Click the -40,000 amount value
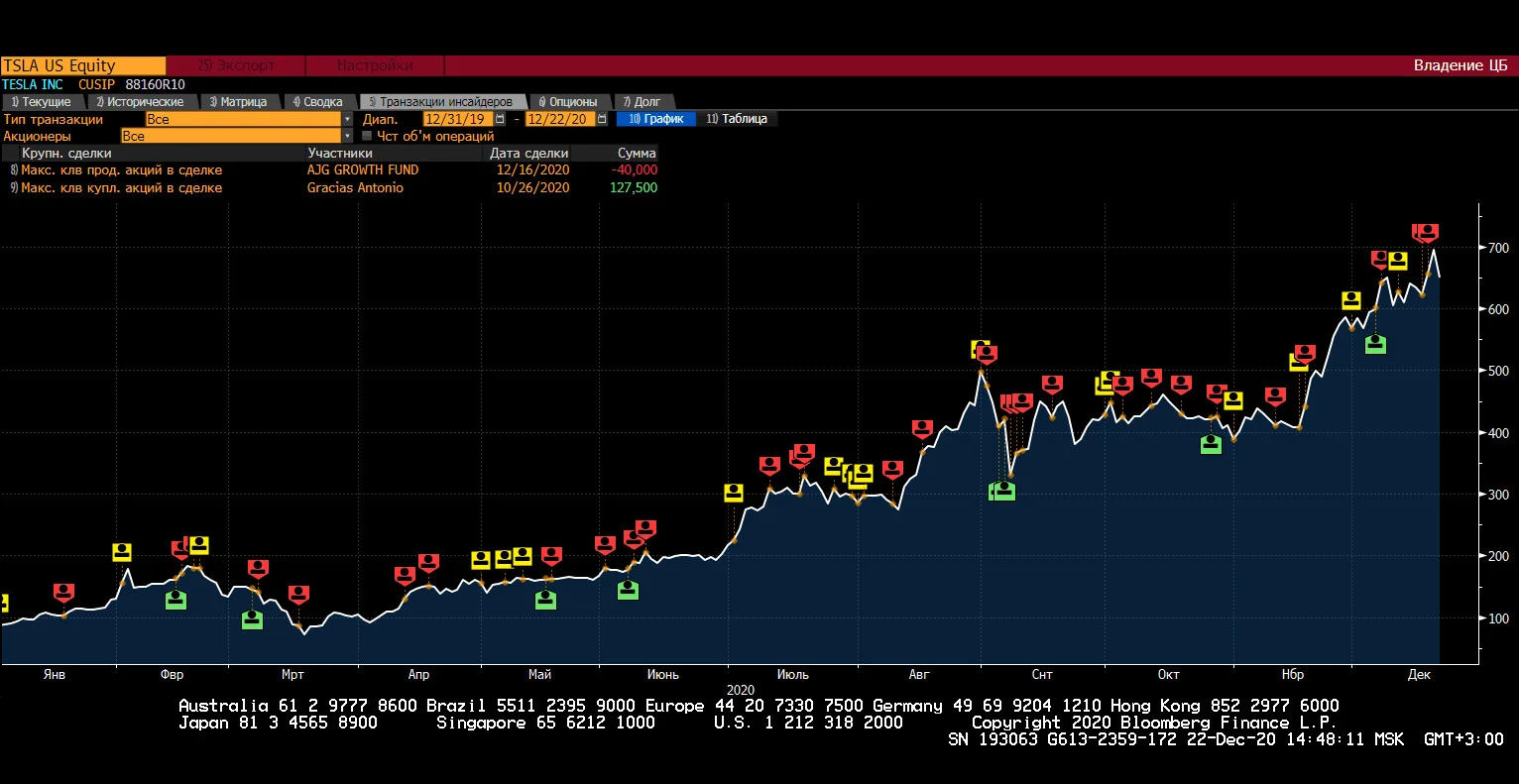Image resolution: width=1519 pixels, height=784 pixels. [x=635, y=170]
